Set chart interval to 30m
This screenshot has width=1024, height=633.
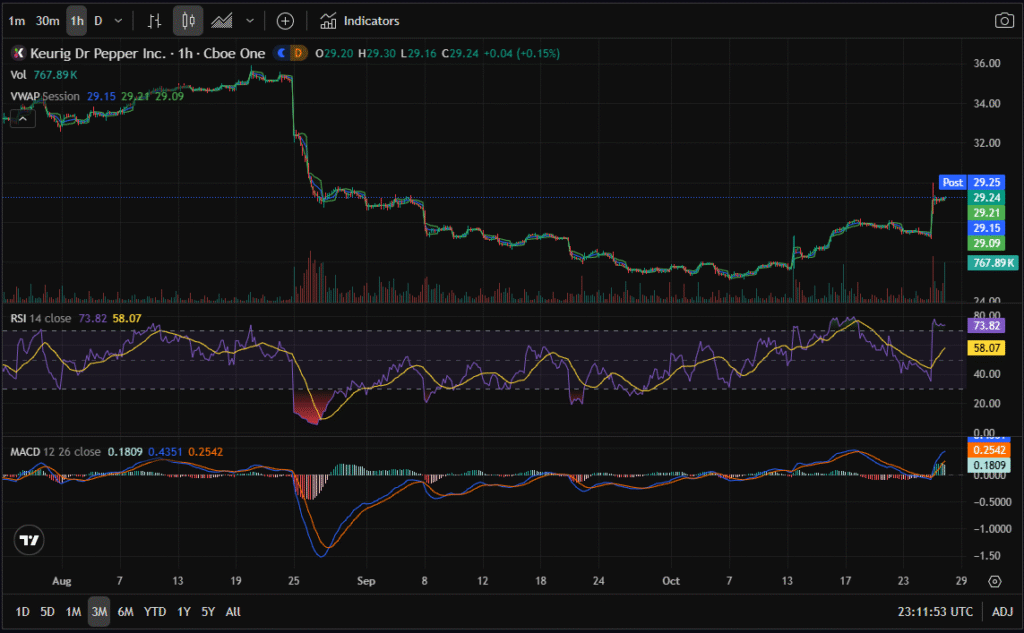(x=46, y=20)
